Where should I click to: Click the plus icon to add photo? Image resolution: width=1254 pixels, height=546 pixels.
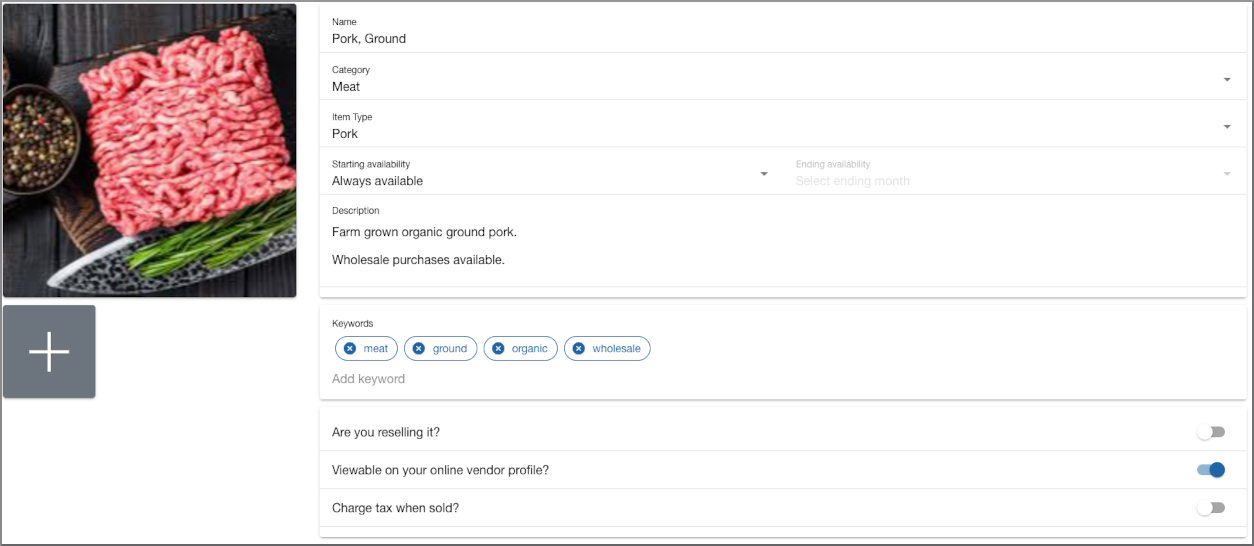tap(49, 352)
